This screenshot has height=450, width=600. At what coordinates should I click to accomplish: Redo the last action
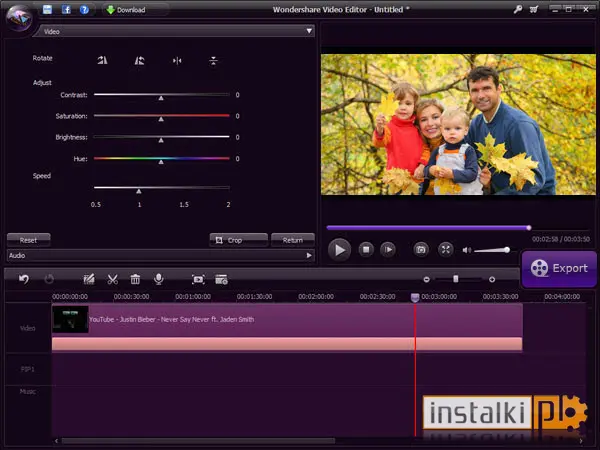(49, 279)
